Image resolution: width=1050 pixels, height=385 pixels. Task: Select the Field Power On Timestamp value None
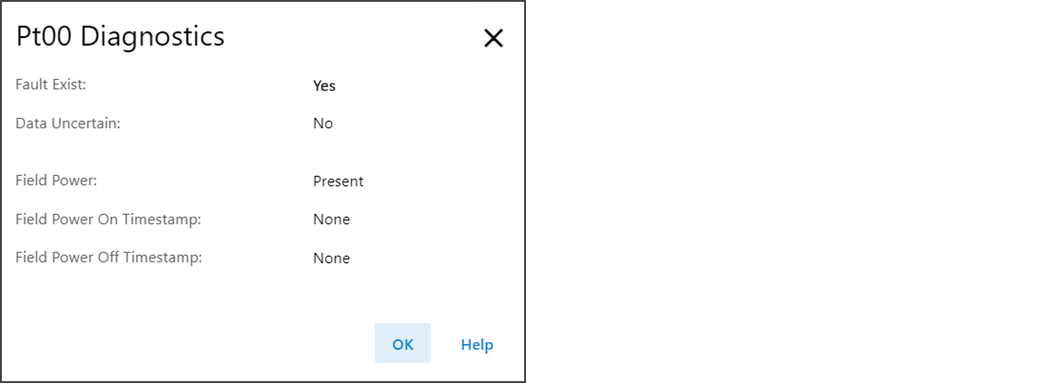click(x=331, y=220)
